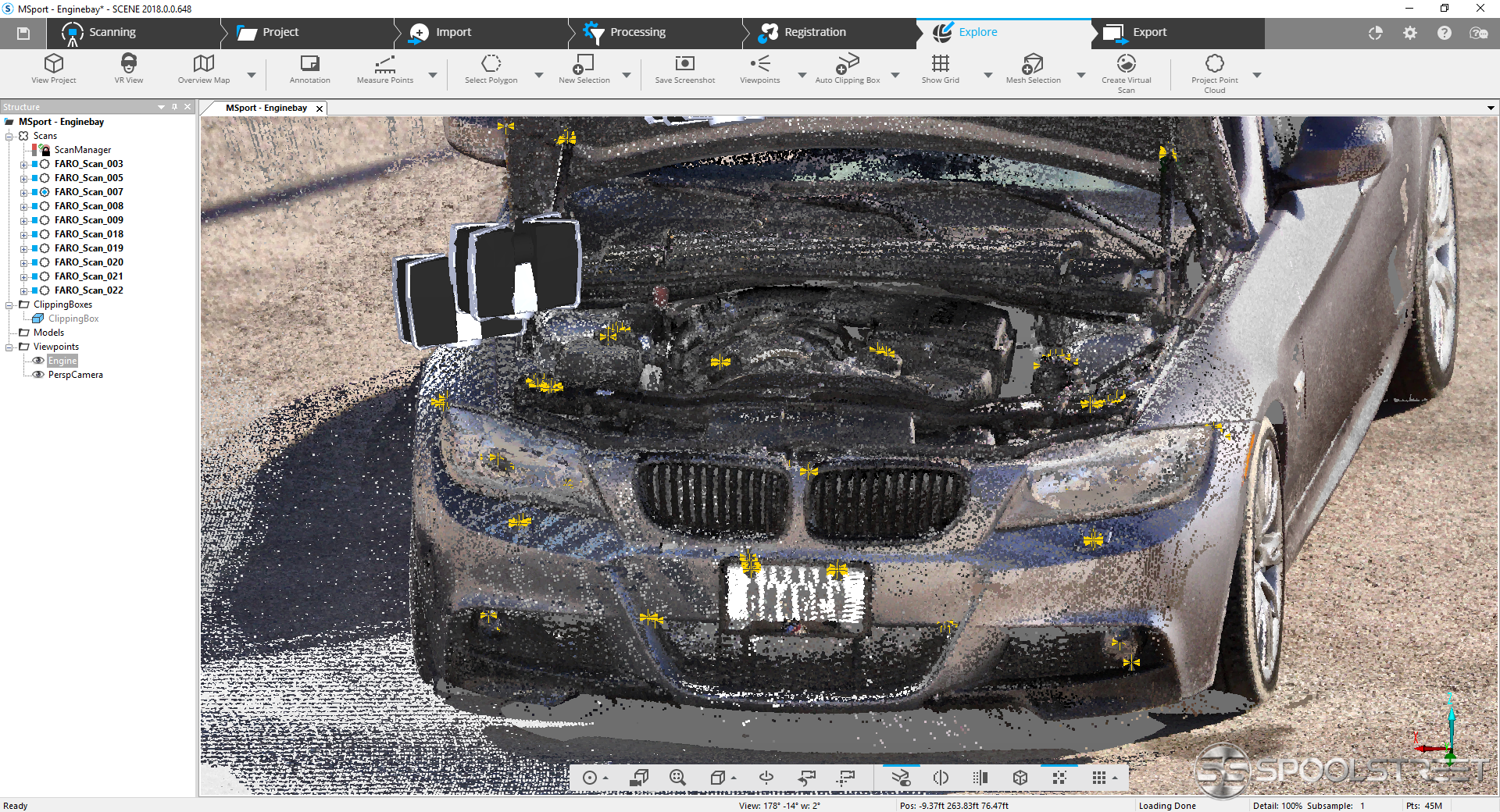Image resolution: width=1500 pixels, height=812 pixels.
Task: Open dropdown arrow next to Overview Map
Action: pos(251,76)
